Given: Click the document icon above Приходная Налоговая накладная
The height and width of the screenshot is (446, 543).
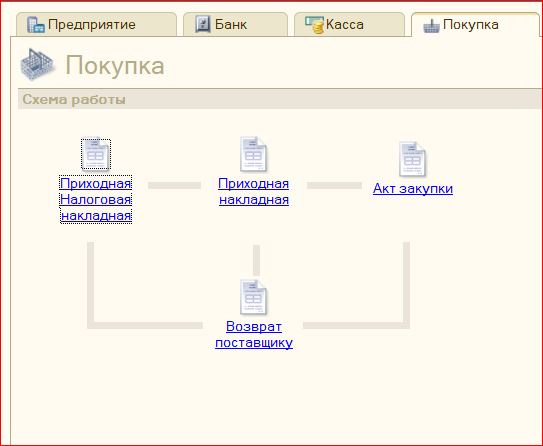Looking at the screenshot, I should pos(96,154).
